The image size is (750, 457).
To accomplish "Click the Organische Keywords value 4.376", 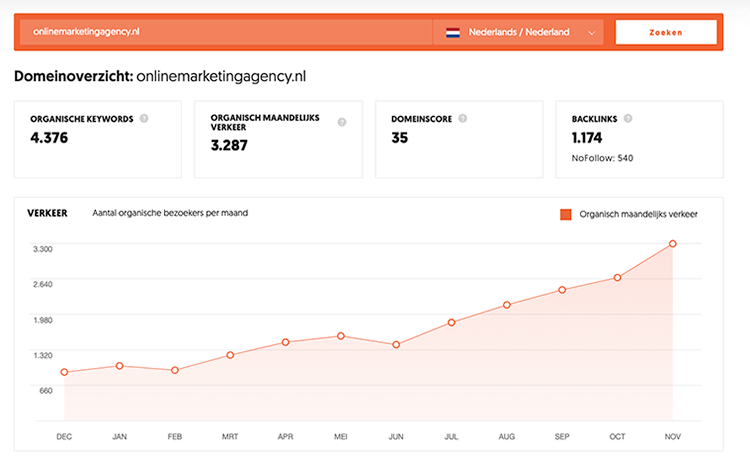I will pyautogui.click(x=50, y=138).
